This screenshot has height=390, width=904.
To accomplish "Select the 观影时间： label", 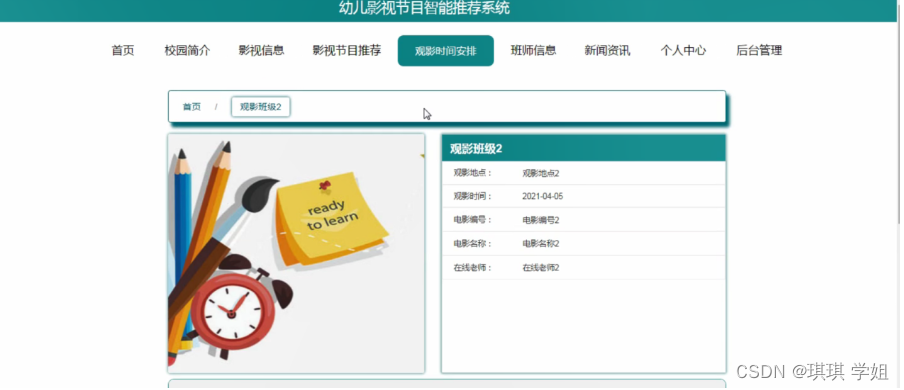I will coord(473,196).
